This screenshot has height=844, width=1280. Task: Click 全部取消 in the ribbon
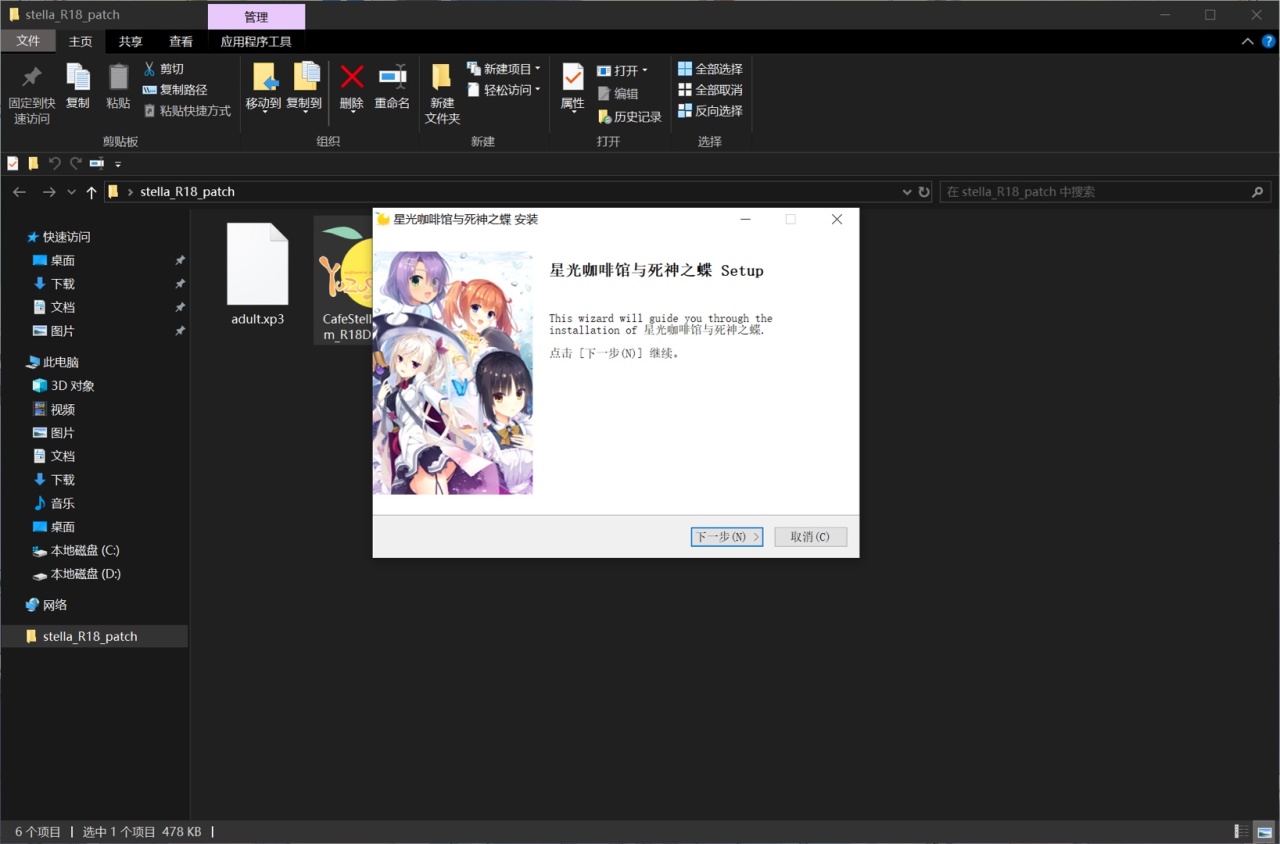(710, 90)
